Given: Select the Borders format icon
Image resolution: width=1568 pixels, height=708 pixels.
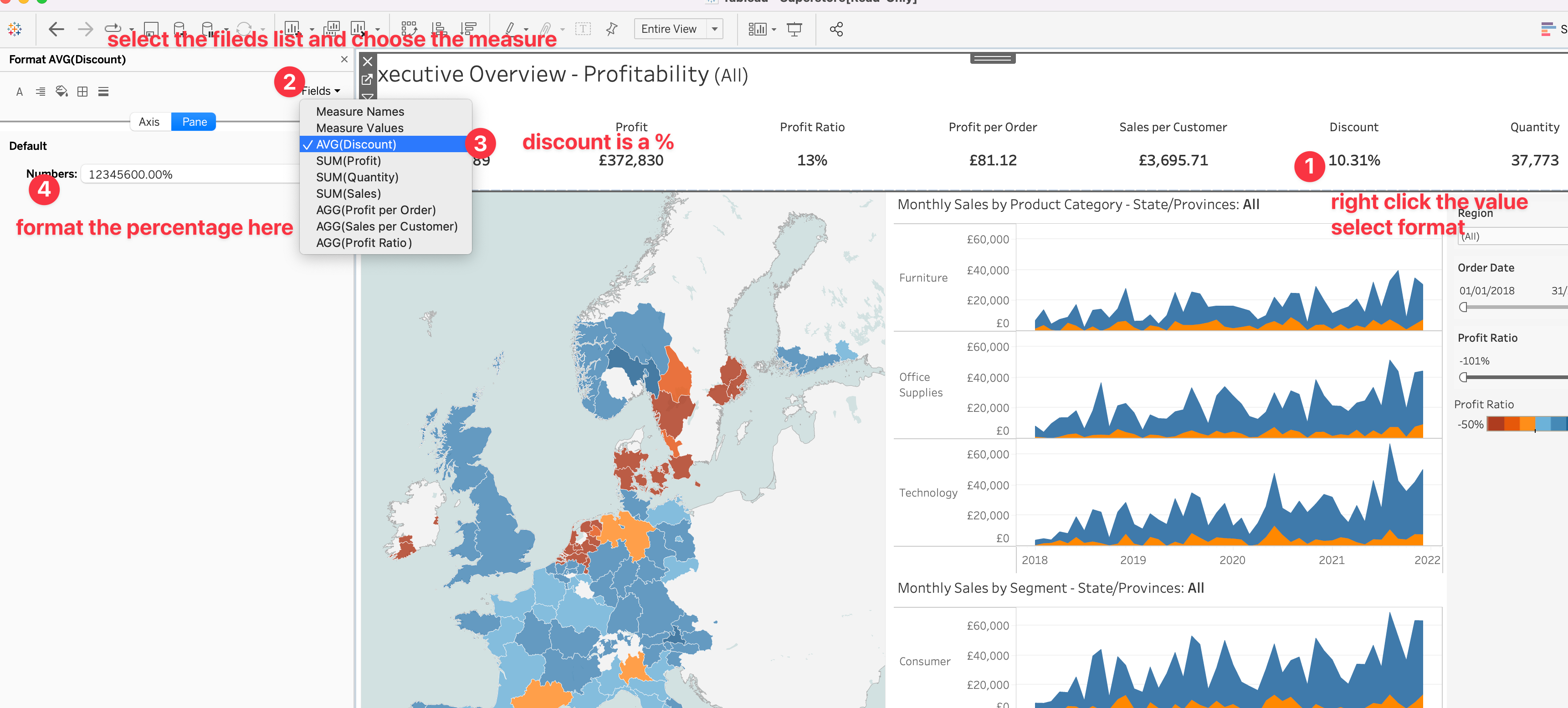Looking at the screenshot, I should click(x=83, y=91).
